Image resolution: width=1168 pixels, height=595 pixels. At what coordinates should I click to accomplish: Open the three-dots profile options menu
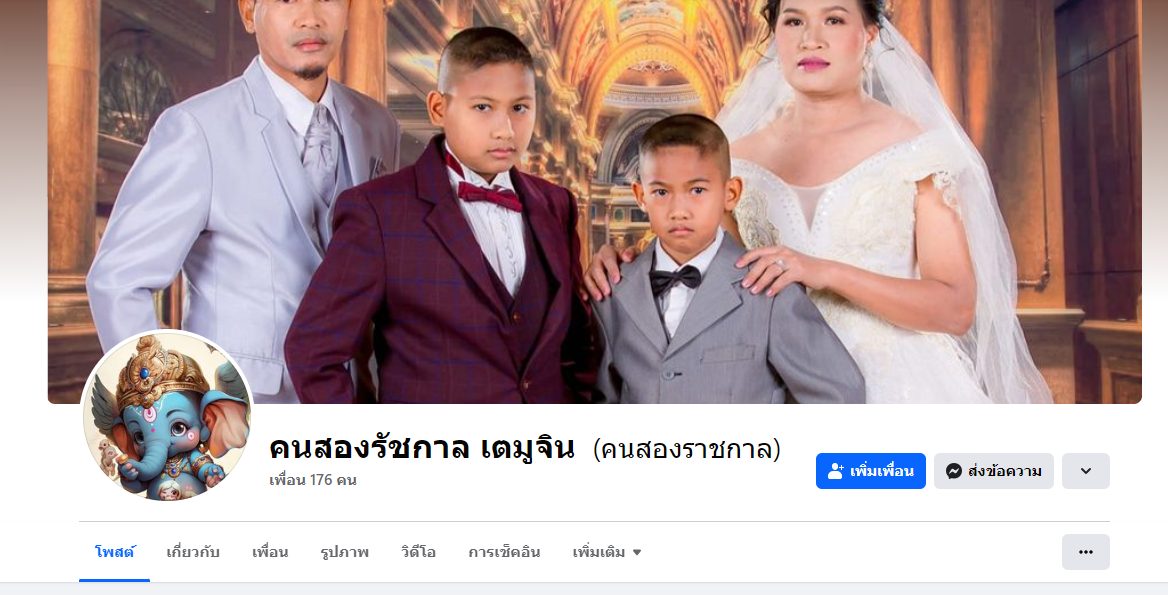(1085, 552)
